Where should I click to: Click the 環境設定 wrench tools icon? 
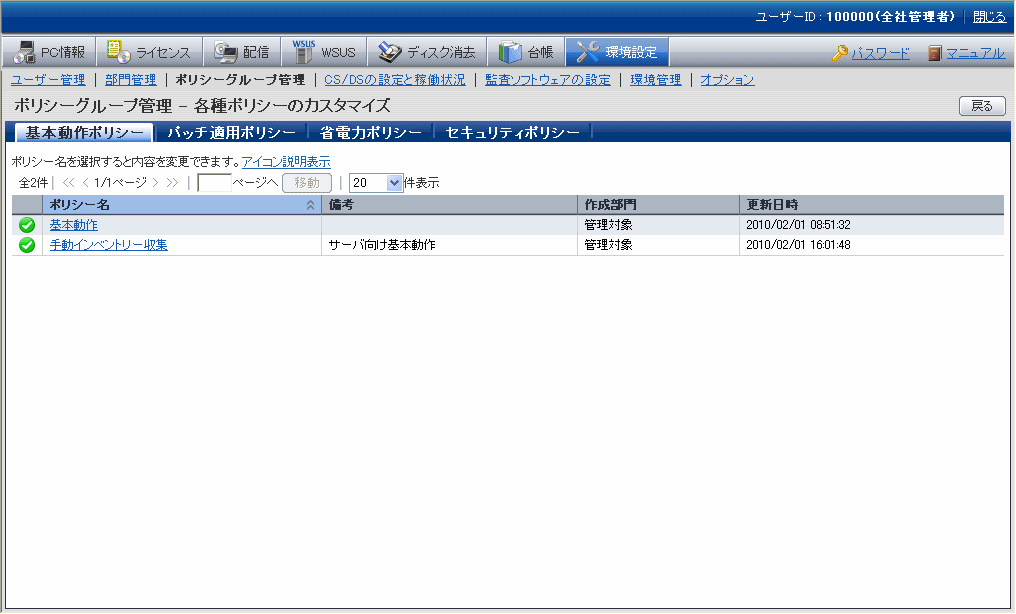[x=588, y=52]
